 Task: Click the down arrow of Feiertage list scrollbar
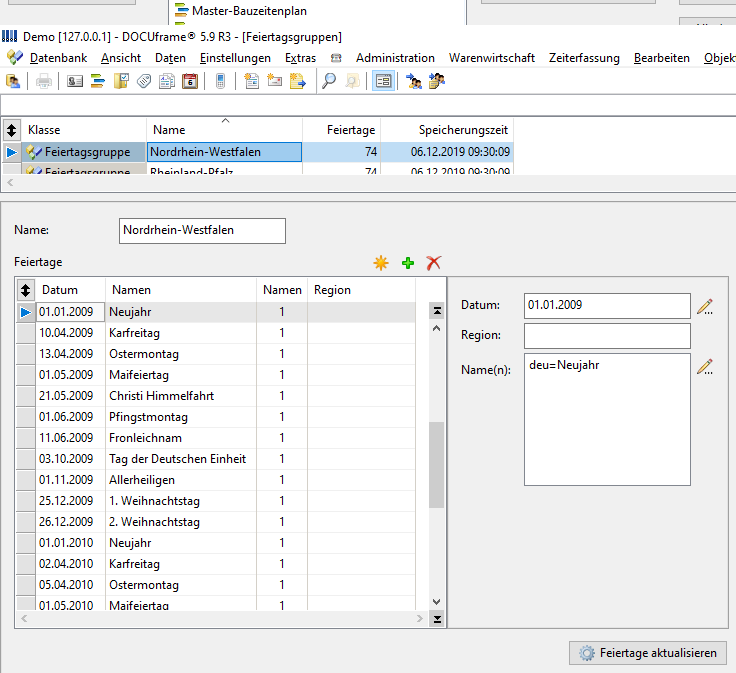[437, 602]
